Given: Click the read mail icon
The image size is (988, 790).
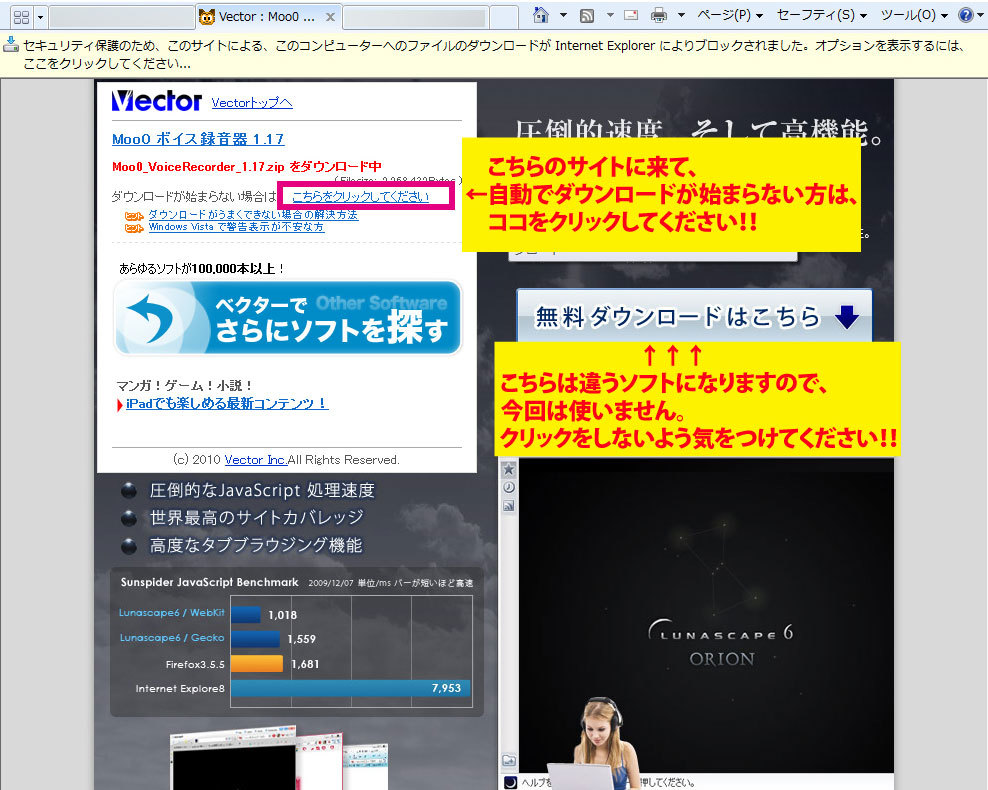Looking at the screenshot, I should click(631, 15).
